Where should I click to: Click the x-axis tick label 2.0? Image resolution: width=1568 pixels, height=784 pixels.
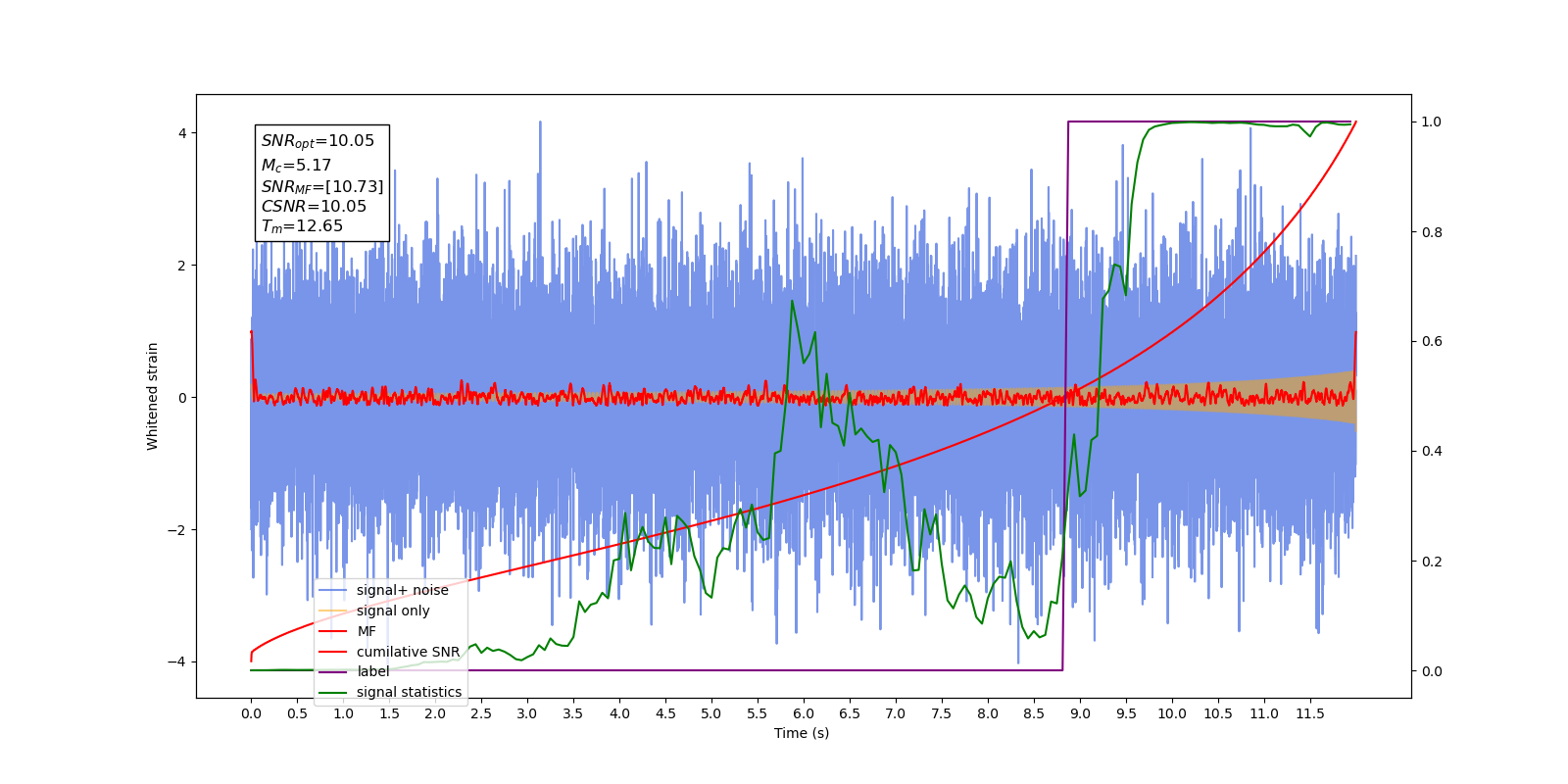click(x=435, y=713)
